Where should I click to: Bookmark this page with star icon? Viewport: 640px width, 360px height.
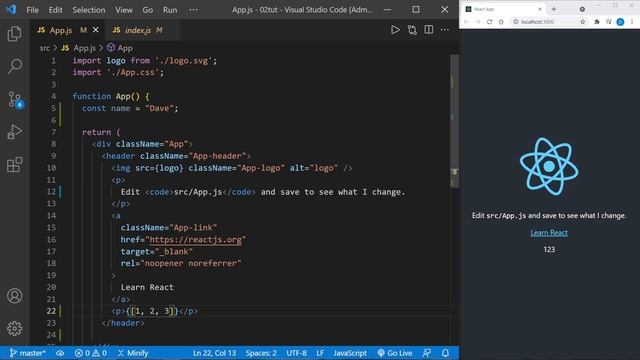582,22
